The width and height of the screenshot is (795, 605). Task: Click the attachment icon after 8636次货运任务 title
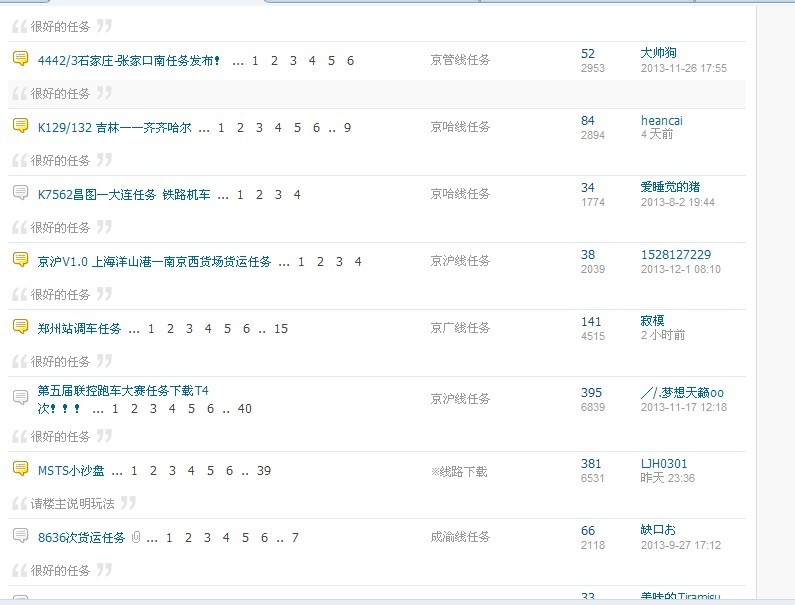(x=135, y=538)
